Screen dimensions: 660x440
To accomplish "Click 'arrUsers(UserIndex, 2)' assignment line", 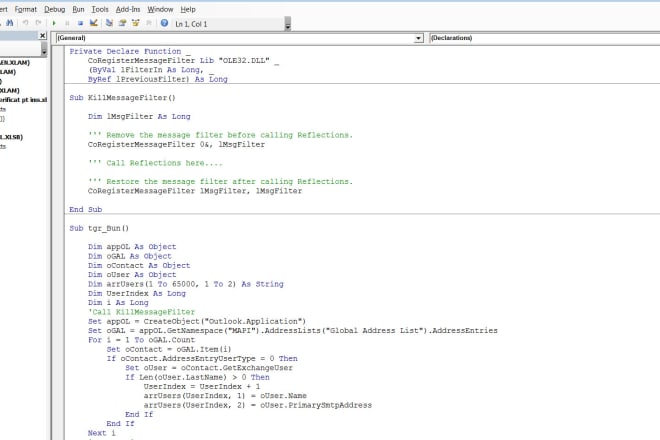I will pyautogui.click(x=258, y=405).
